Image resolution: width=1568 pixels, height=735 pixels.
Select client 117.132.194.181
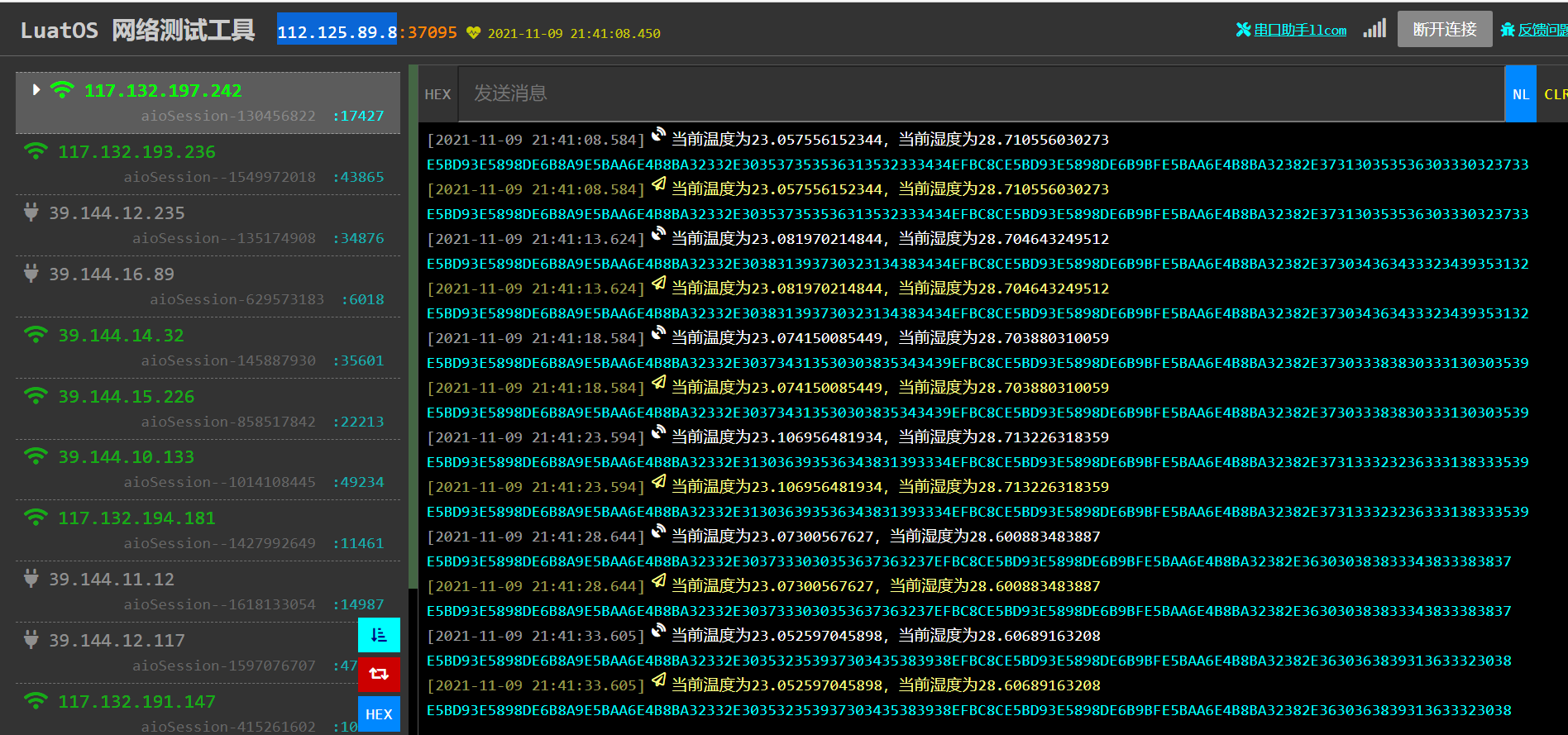click(x=208, y=530)
